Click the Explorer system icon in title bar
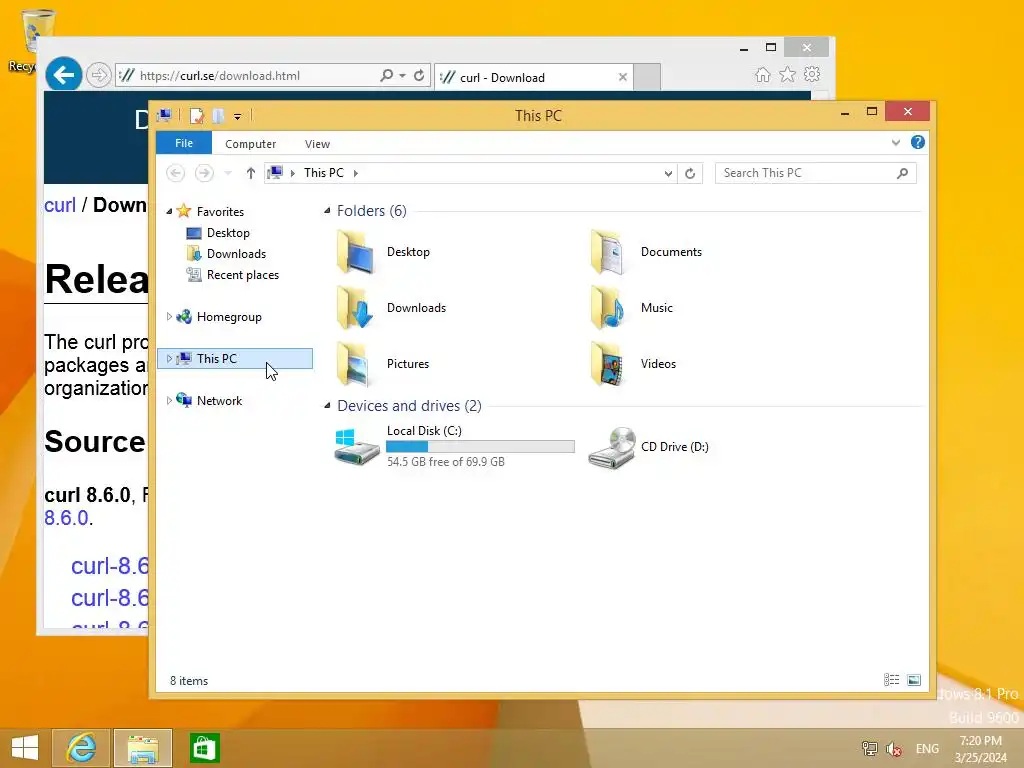 click(165, 116)
